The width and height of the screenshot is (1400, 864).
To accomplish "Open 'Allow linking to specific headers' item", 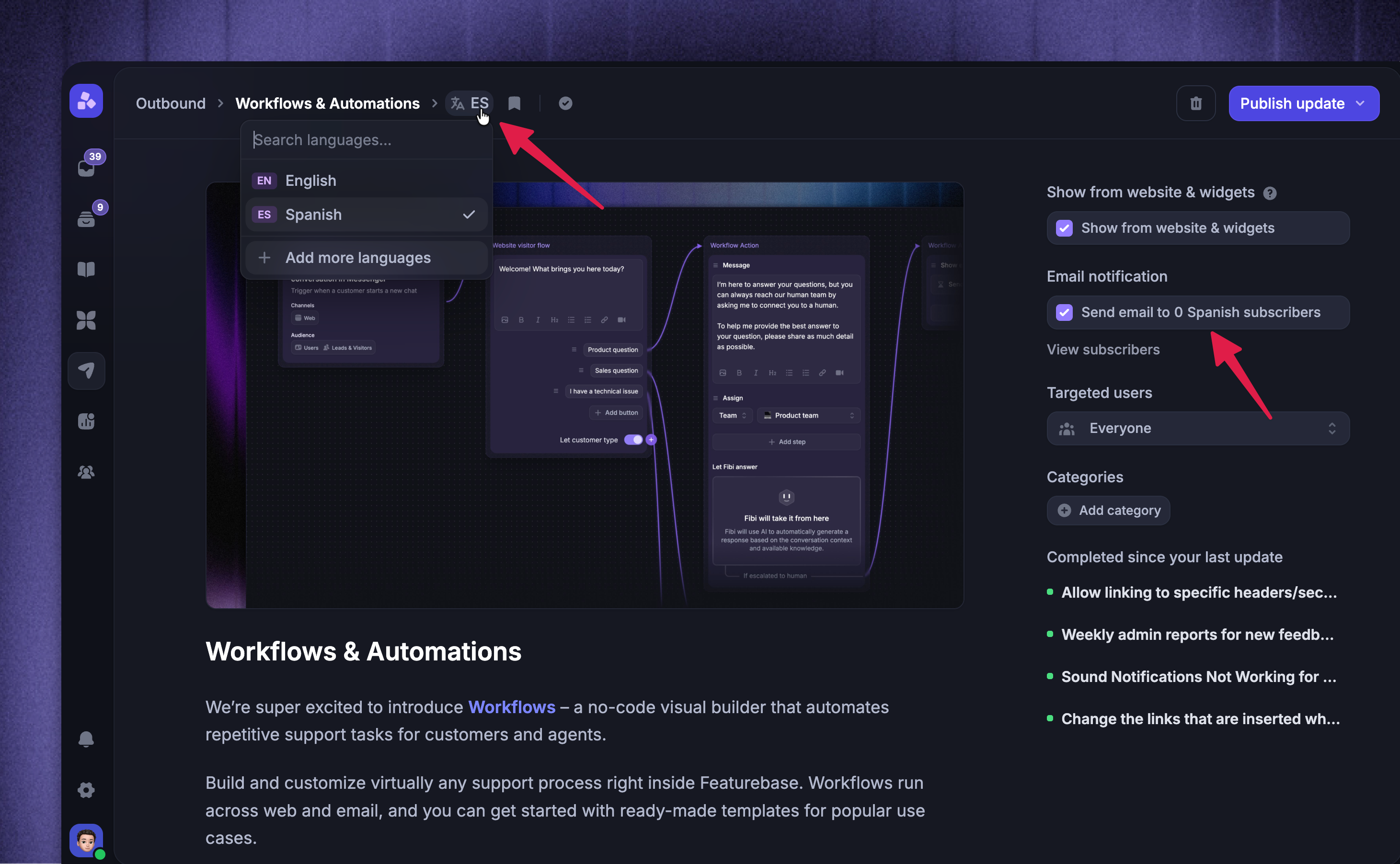I will (x=1199, y=592).
